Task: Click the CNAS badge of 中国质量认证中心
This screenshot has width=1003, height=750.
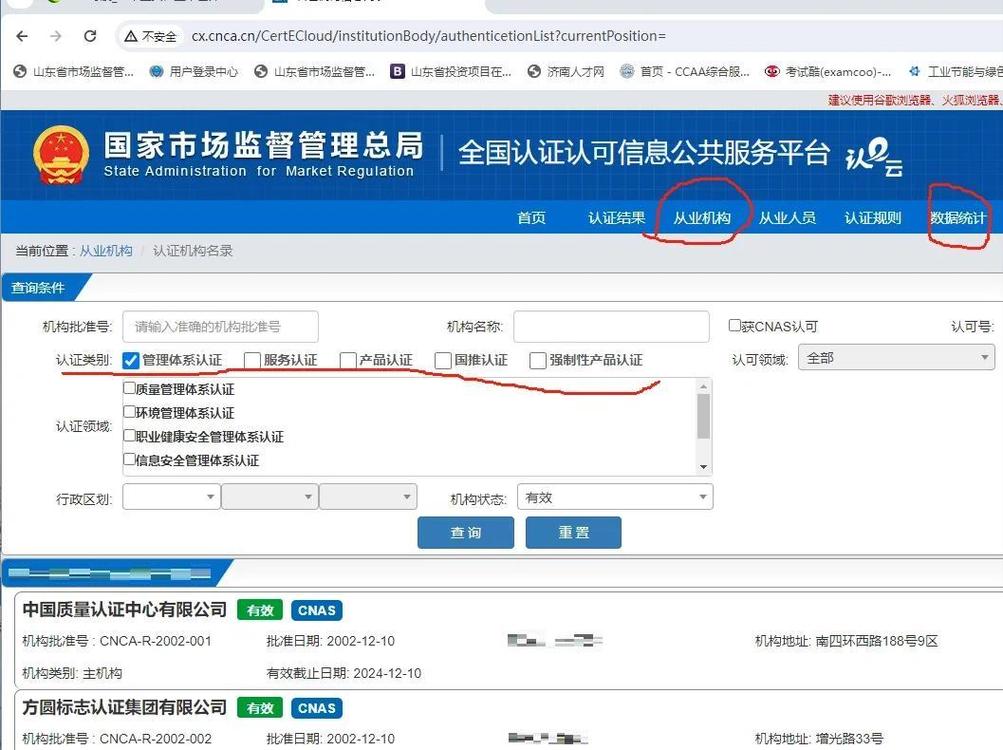Action: click(x=317, y=610)
